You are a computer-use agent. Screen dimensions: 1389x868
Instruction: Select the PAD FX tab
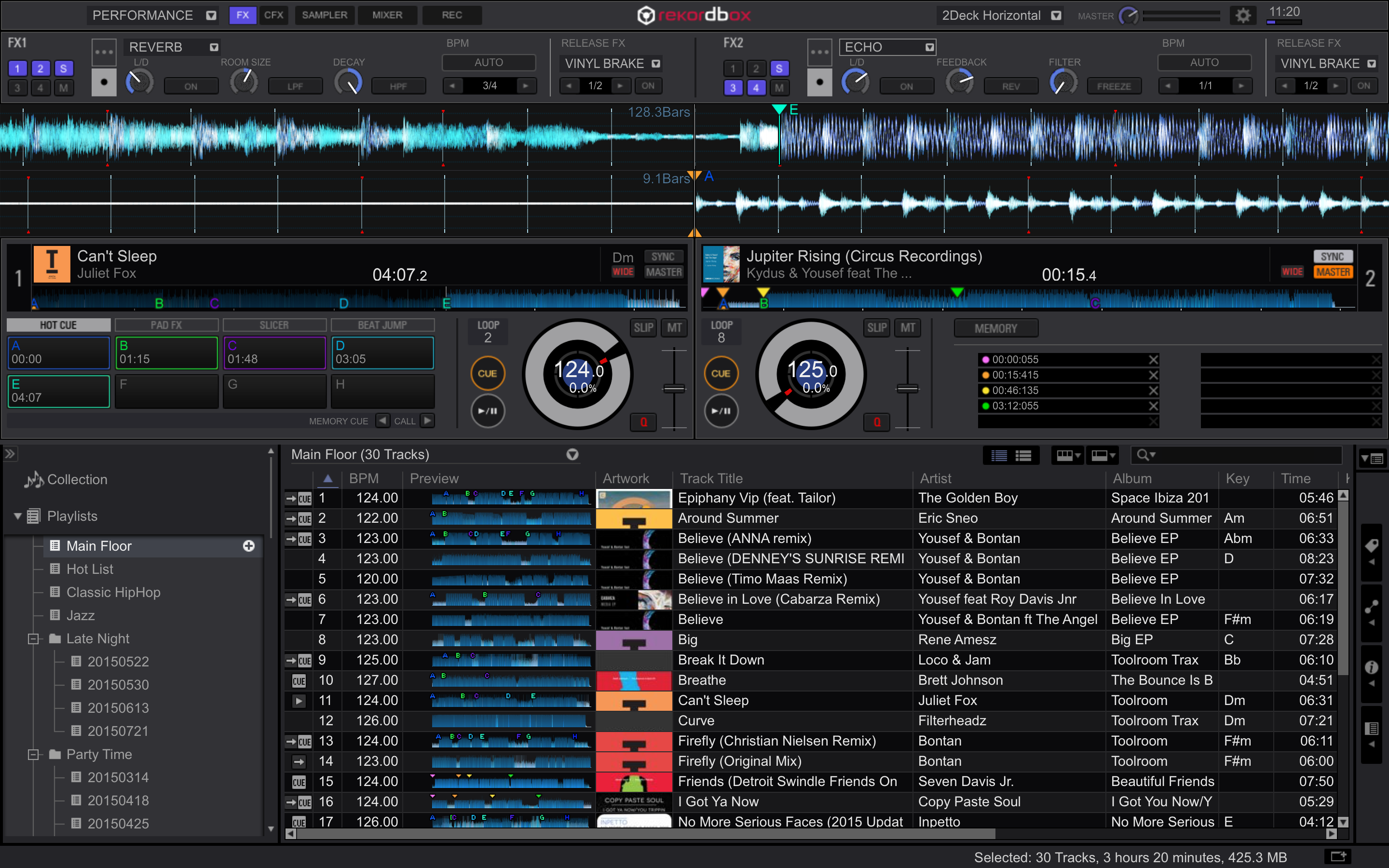(166, 325)
